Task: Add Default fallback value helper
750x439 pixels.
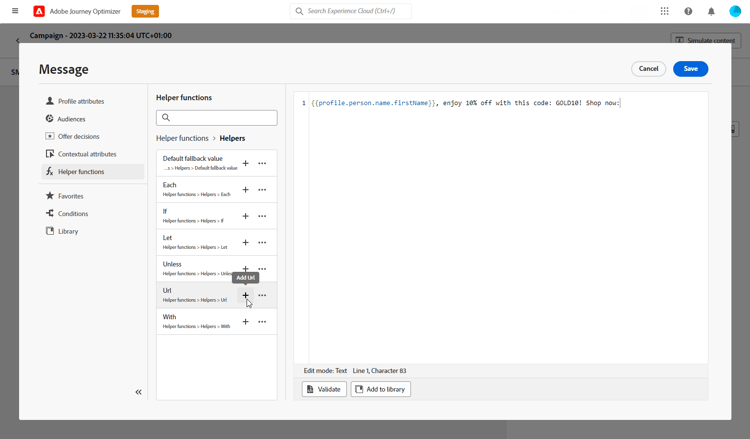Action: click(x=245, y=163)
